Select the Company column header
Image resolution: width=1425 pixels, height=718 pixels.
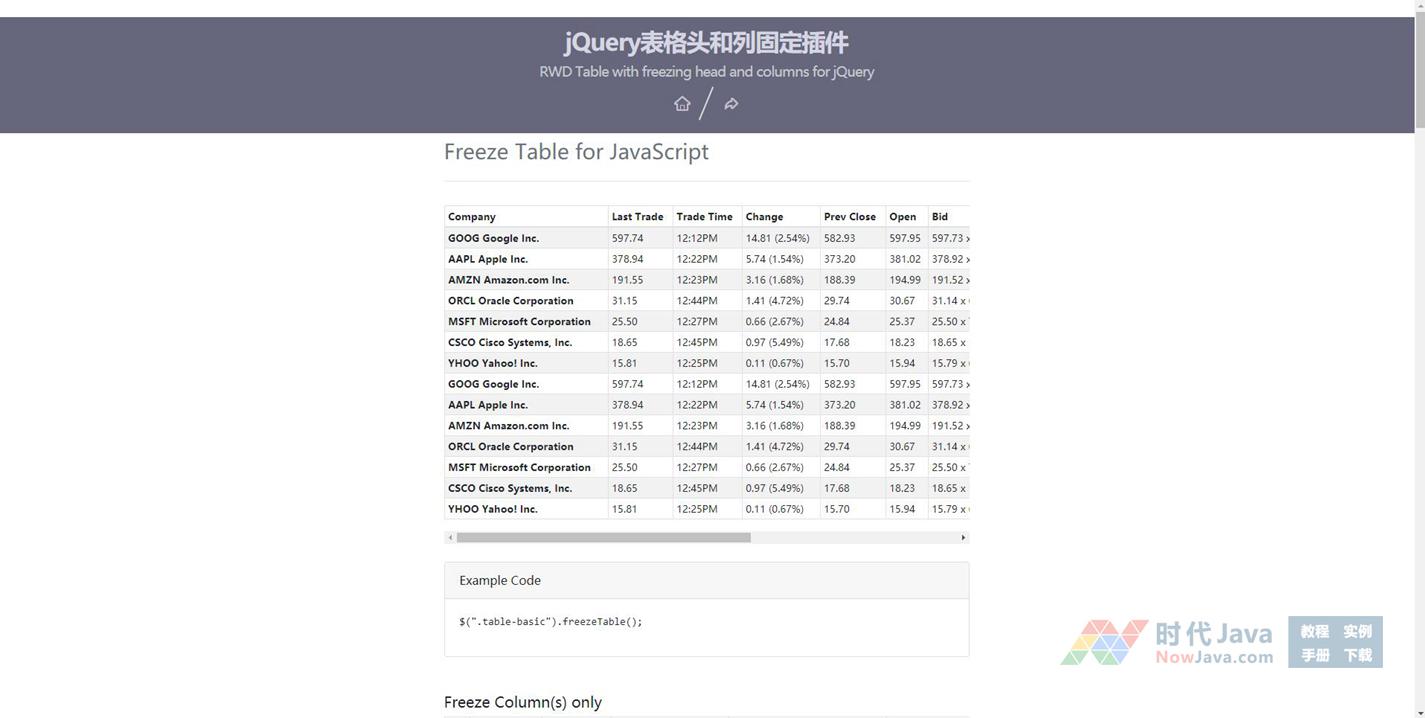coord(472,217)
